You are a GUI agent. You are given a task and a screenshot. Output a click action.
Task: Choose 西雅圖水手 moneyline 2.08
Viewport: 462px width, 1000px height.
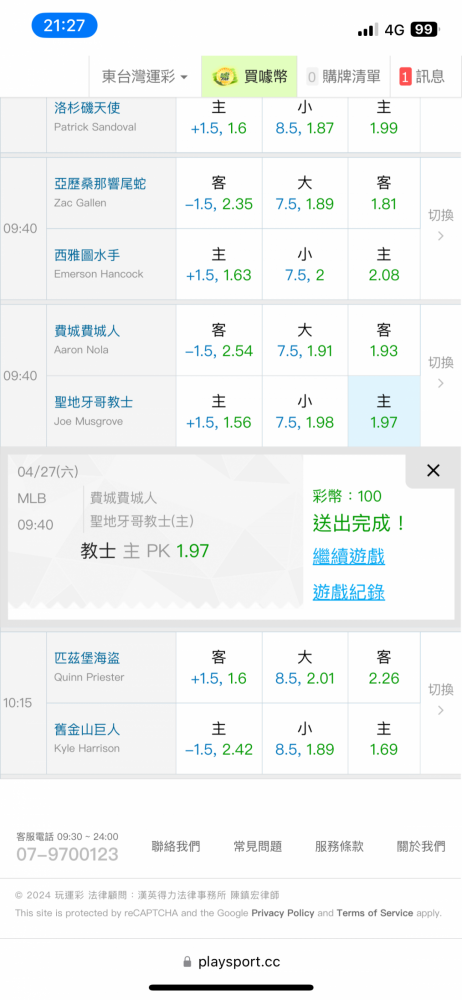(x=384, y=264)
